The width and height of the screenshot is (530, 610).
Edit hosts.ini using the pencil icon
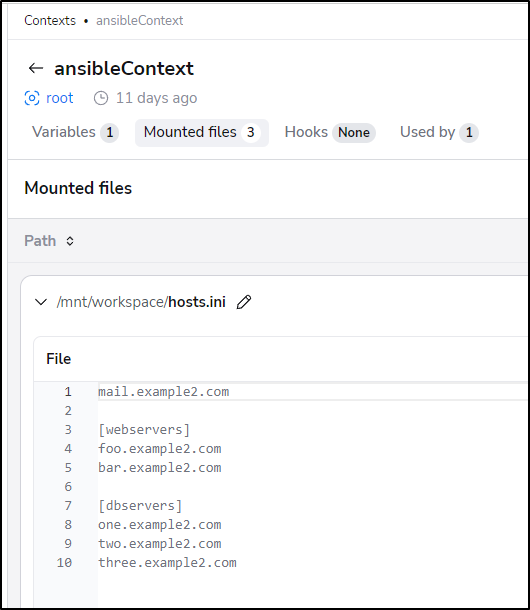click(x=244, y=302)
